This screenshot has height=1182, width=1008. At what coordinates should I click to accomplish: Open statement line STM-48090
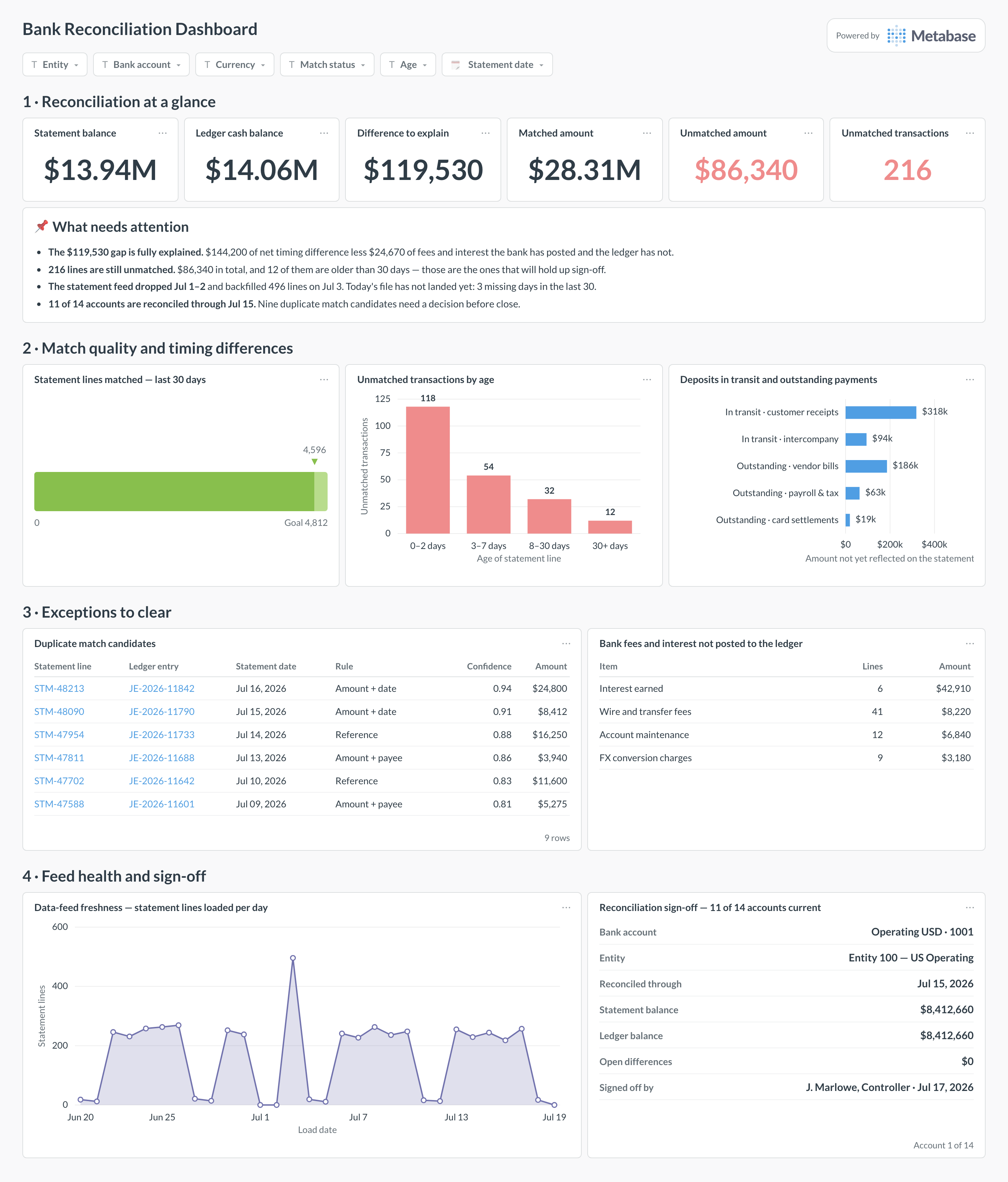pyautogui.click(x=59, y=711)
